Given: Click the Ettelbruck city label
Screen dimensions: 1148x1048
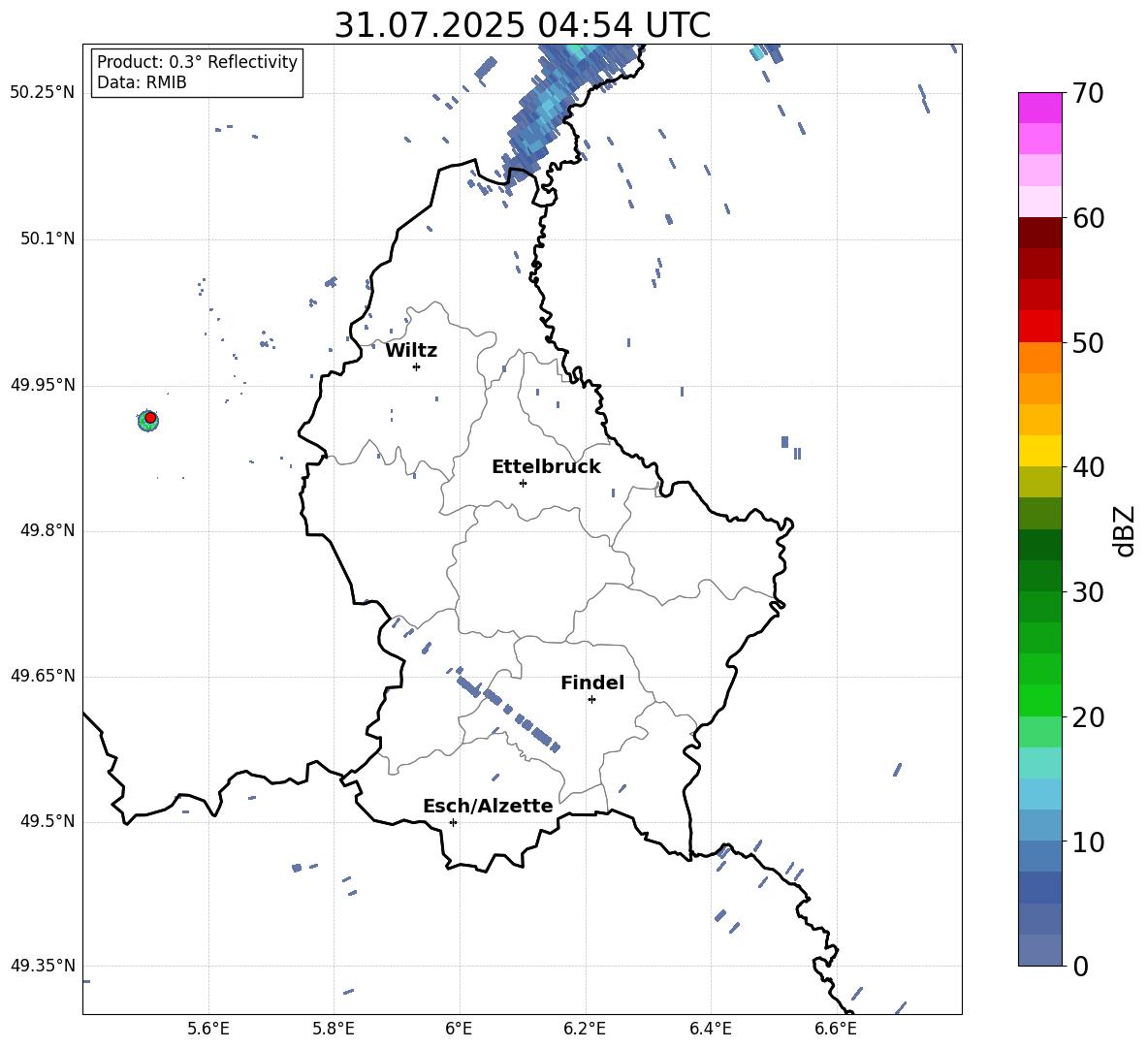Looking at the screenshot, I should click(546, 467).
